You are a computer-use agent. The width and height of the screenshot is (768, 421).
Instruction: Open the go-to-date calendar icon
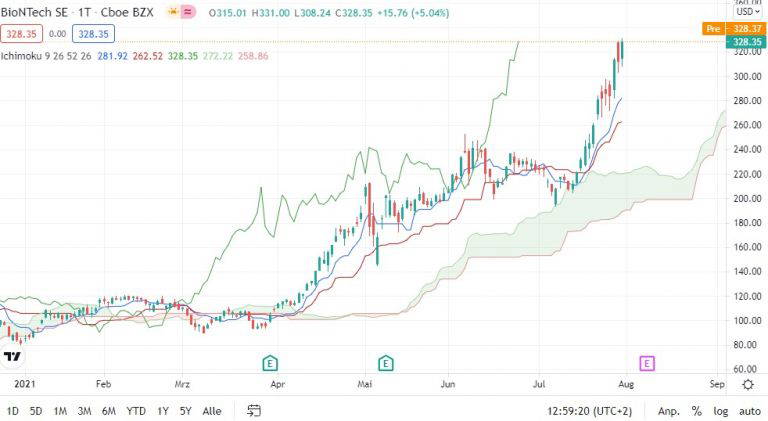(x=254, y=410)
